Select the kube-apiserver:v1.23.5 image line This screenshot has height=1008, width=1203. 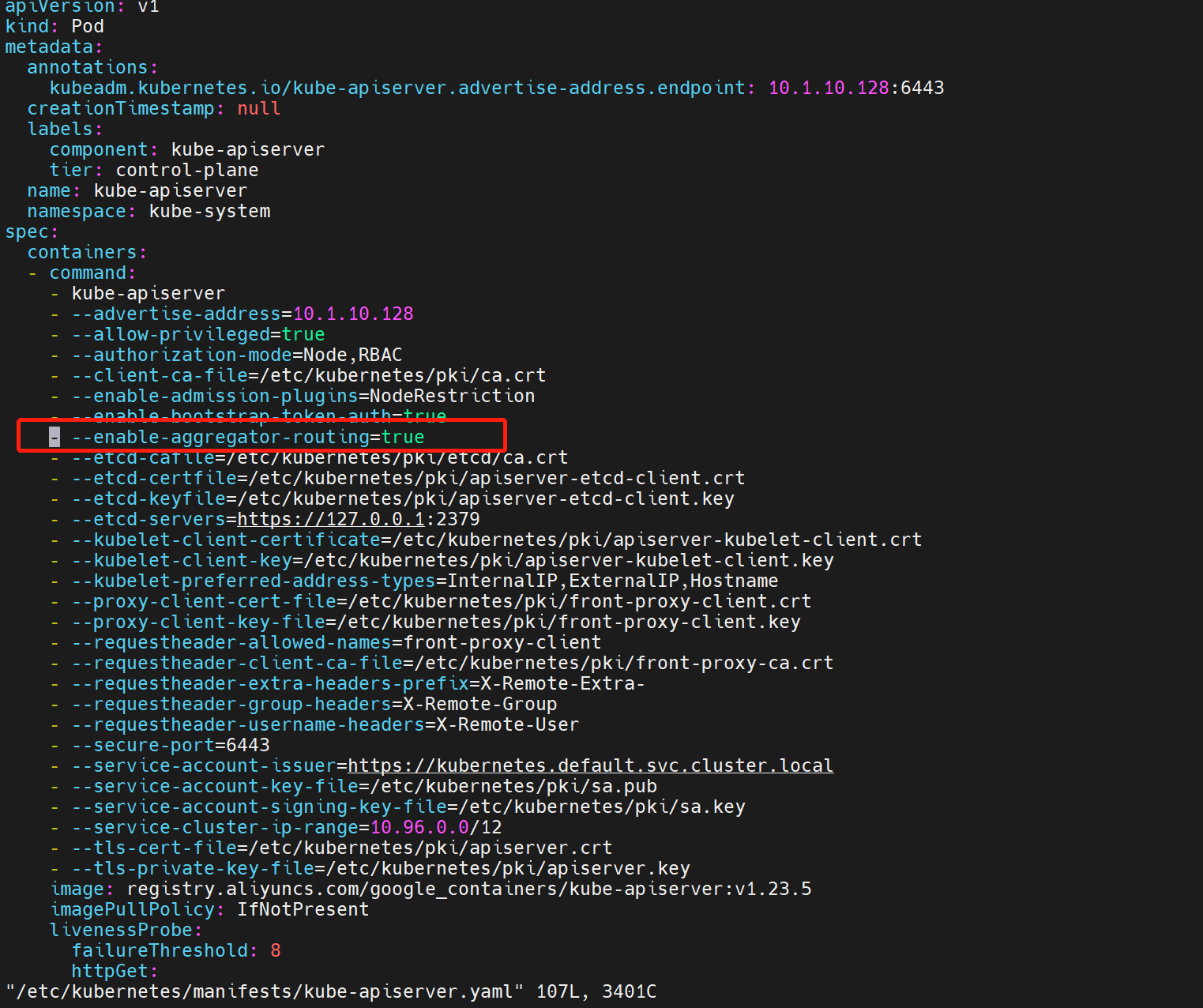tap(430, 889)
